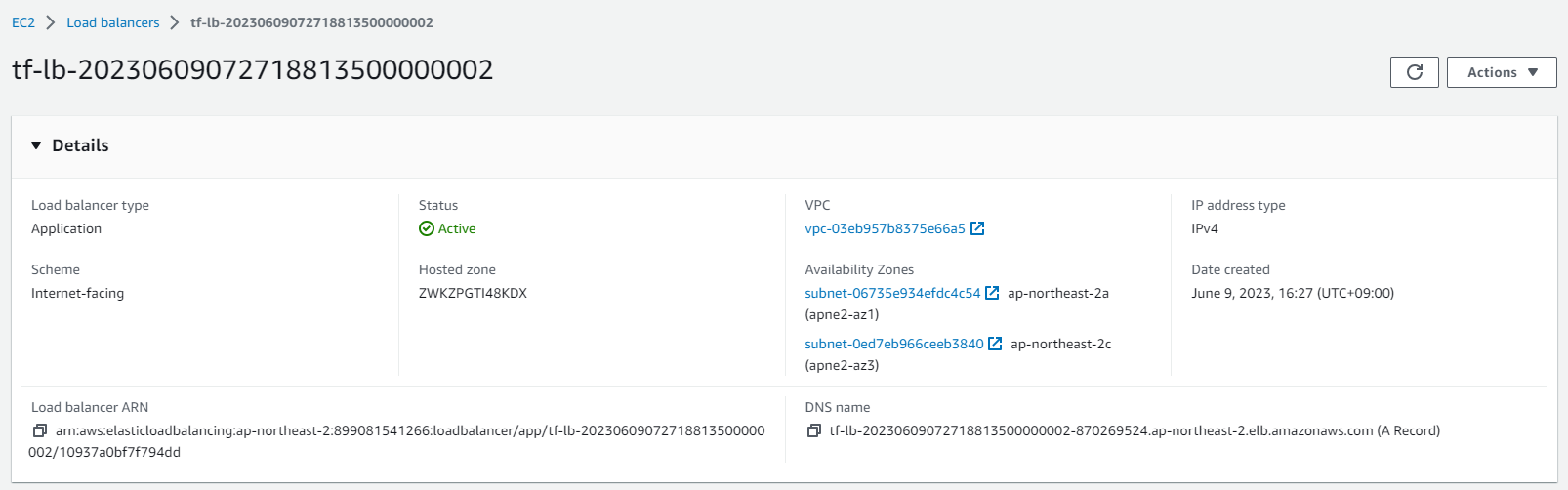Click the (apne2-az3) zone ID text

842,365
